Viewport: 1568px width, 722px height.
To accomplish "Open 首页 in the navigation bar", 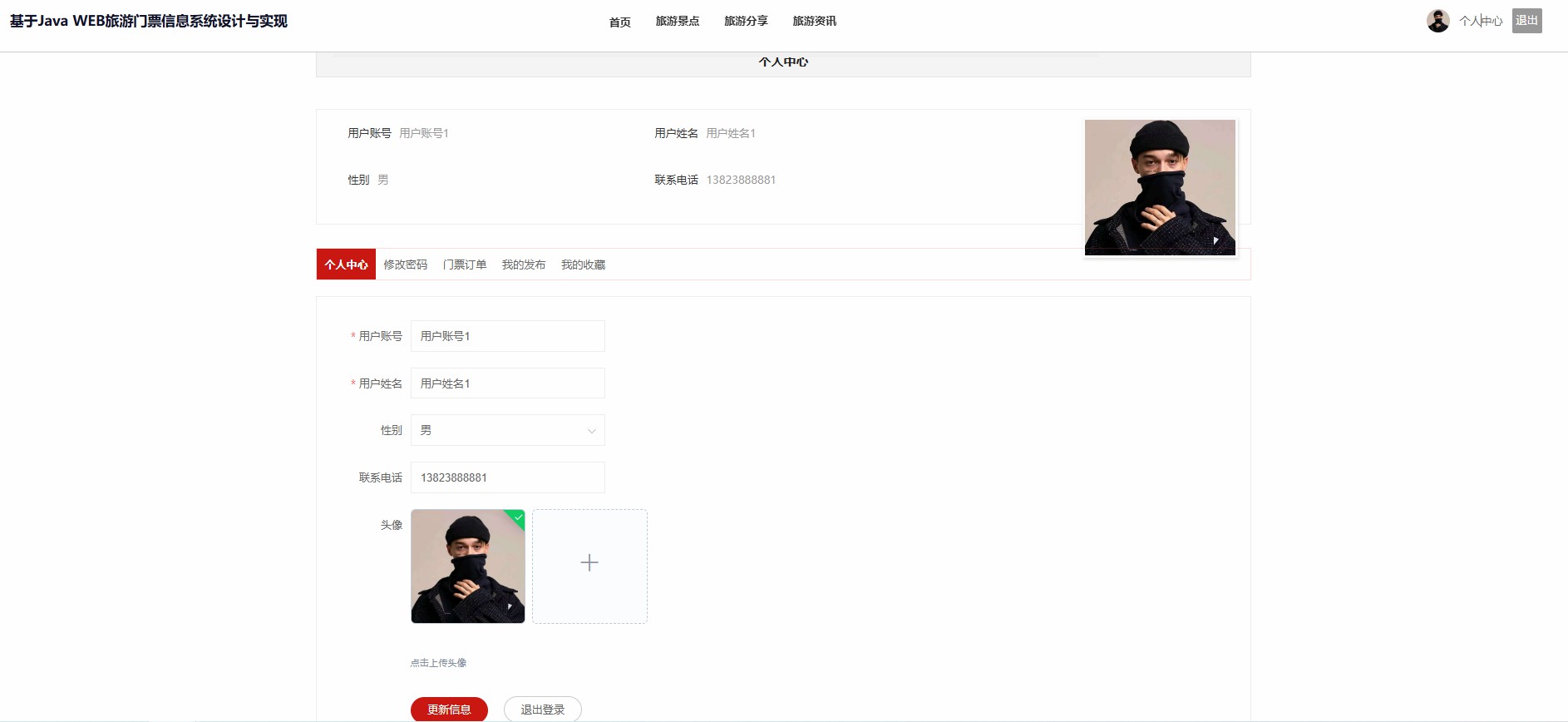I will pos(619,22).
